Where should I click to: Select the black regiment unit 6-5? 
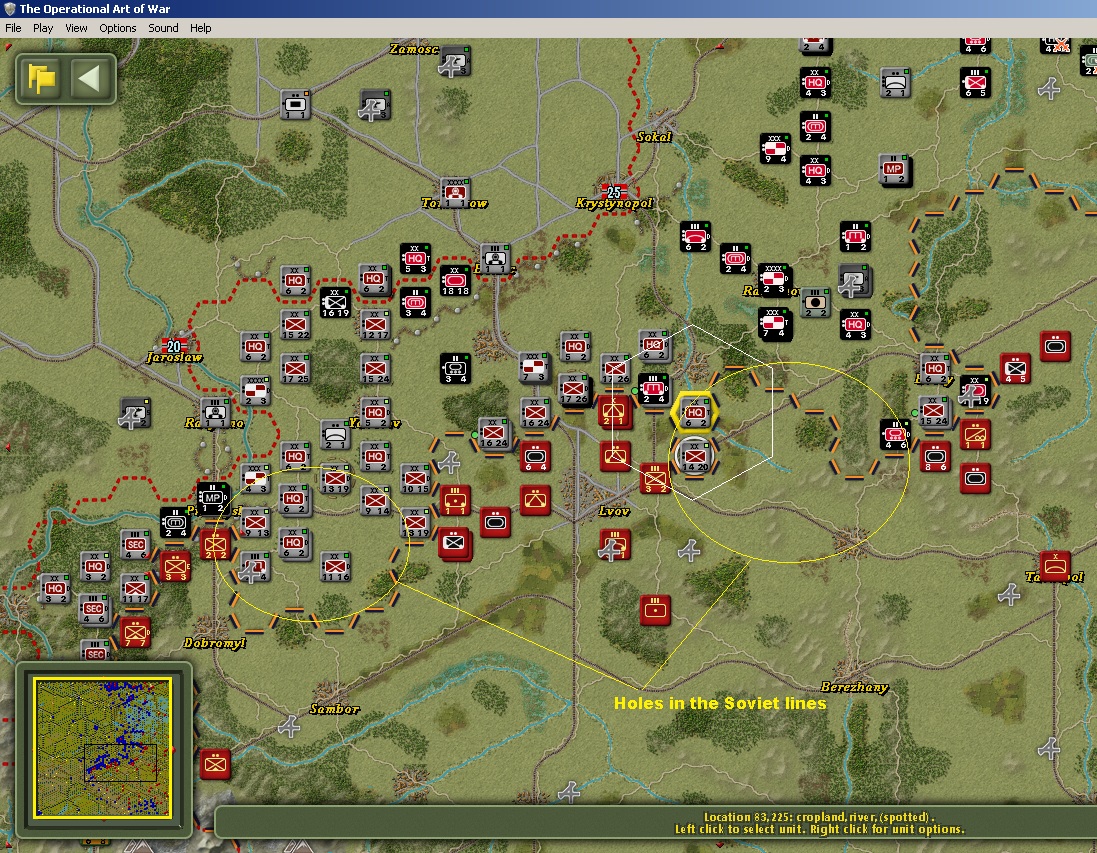[x=975, y=83]
